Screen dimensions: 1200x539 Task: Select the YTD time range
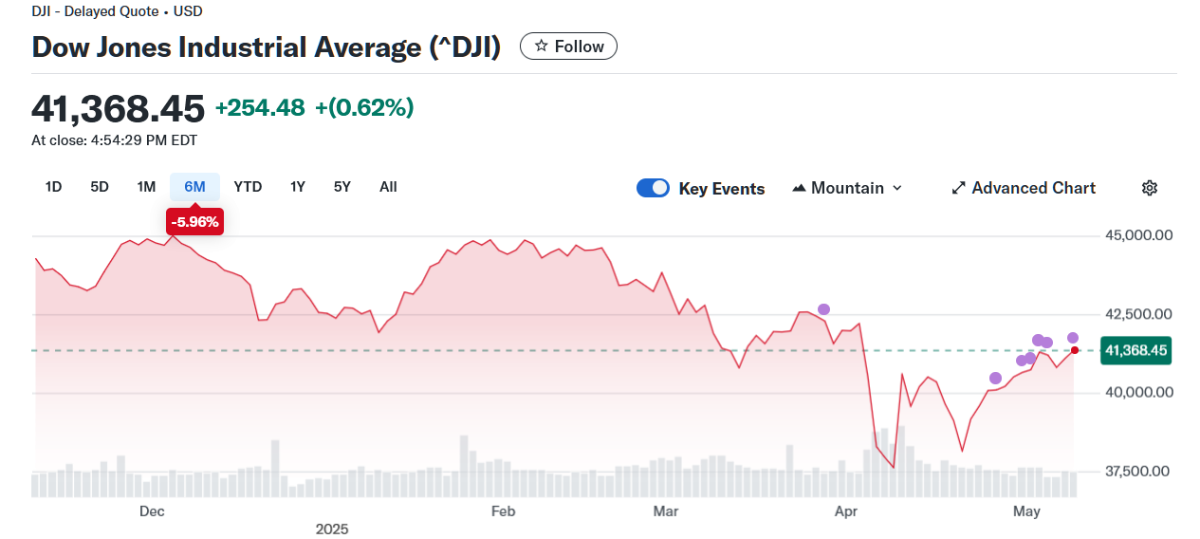point(248,186)
